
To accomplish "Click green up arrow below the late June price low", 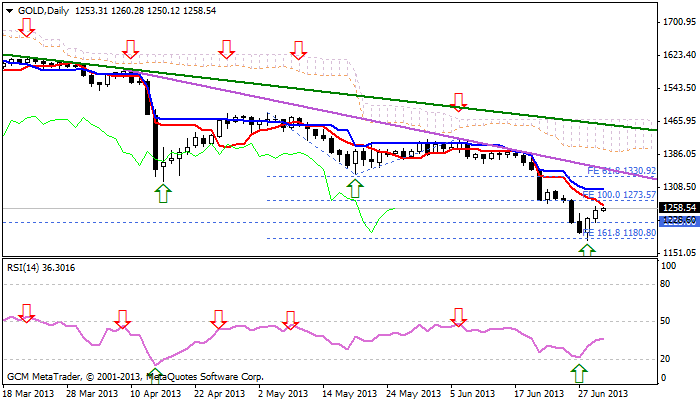I will [587, 247].
